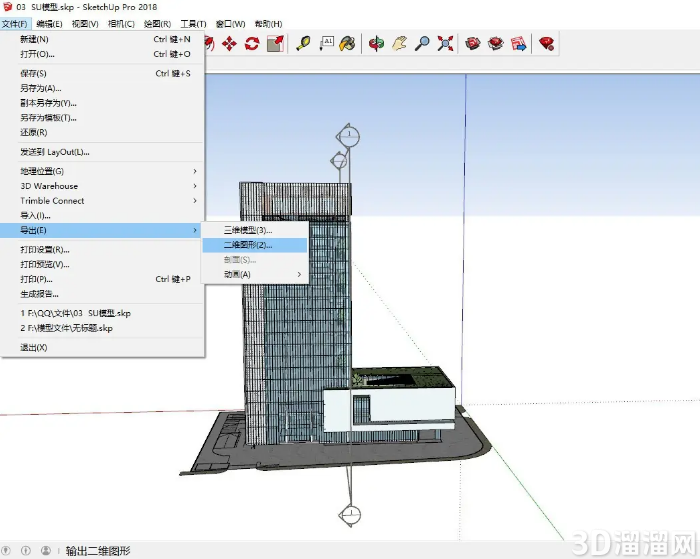Click the Zoom Extents icon
This screenshot has height=559, width=700.
pyautogui.click(x=445, y=43)
